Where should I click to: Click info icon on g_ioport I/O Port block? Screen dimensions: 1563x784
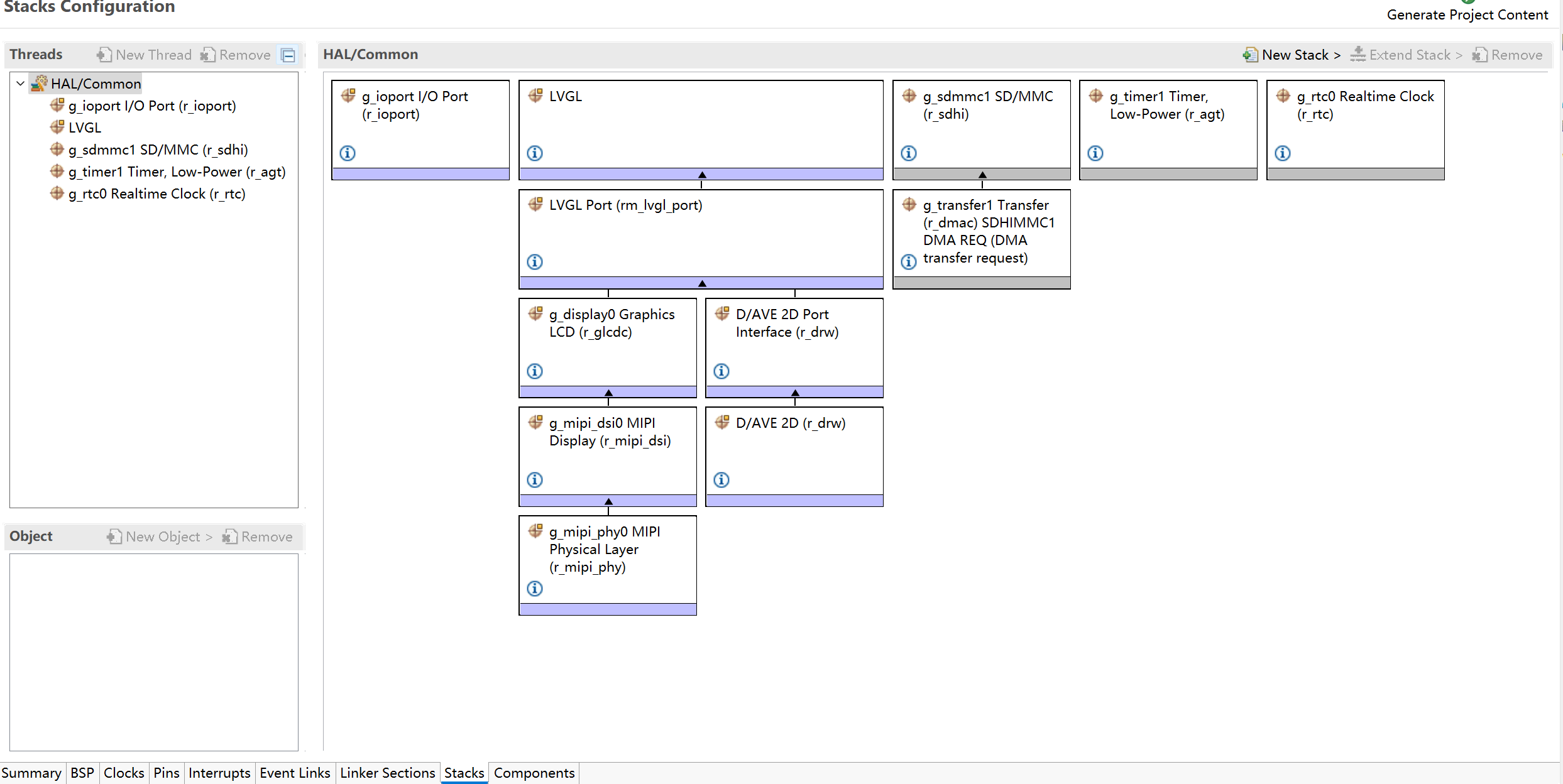(348, 153)
